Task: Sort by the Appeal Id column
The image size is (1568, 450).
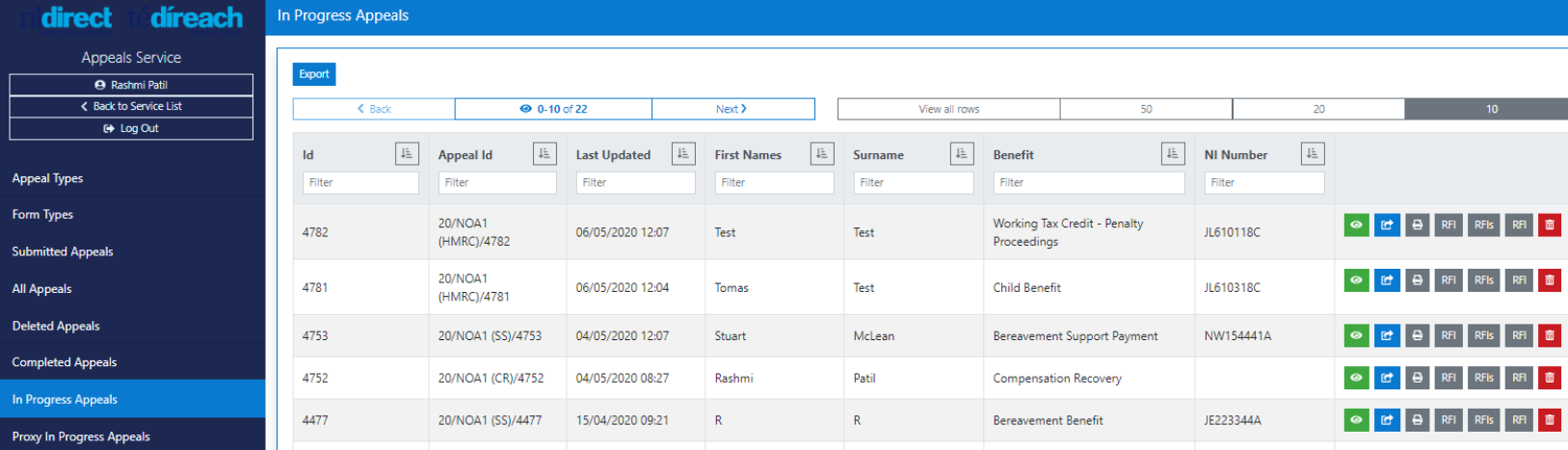Action: click(x=545, y=154)
